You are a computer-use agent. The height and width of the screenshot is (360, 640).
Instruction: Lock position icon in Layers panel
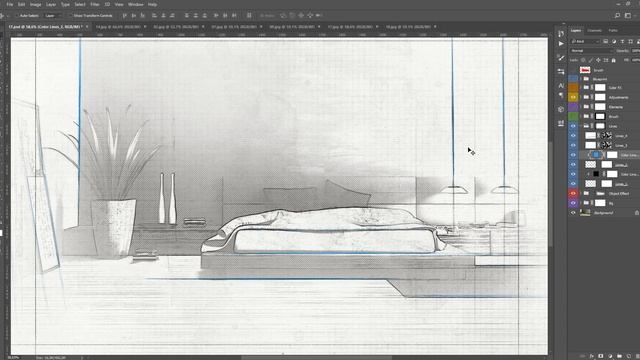[x=598, y=60]
